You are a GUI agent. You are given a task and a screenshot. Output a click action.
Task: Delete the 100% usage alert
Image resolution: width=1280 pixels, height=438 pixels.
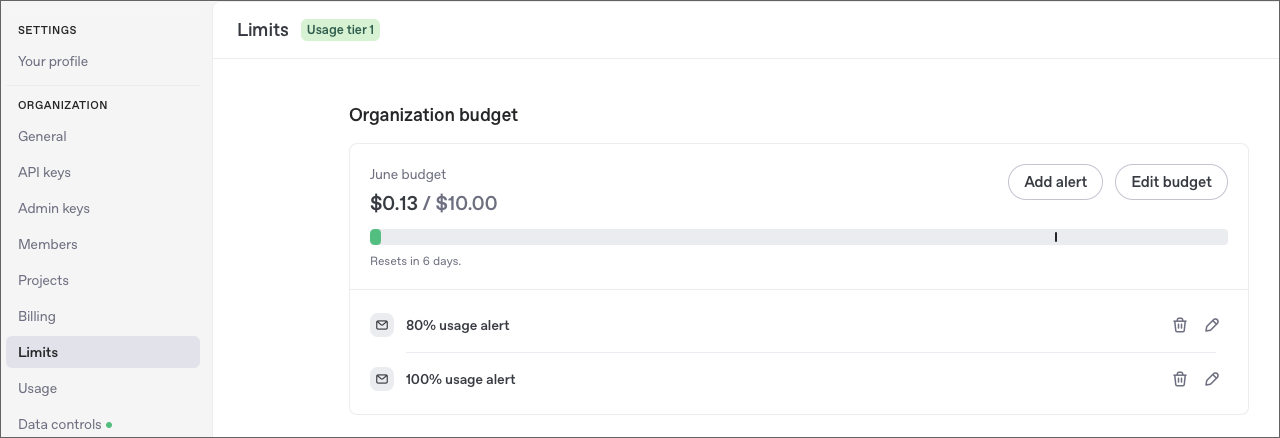point(1180,379)
